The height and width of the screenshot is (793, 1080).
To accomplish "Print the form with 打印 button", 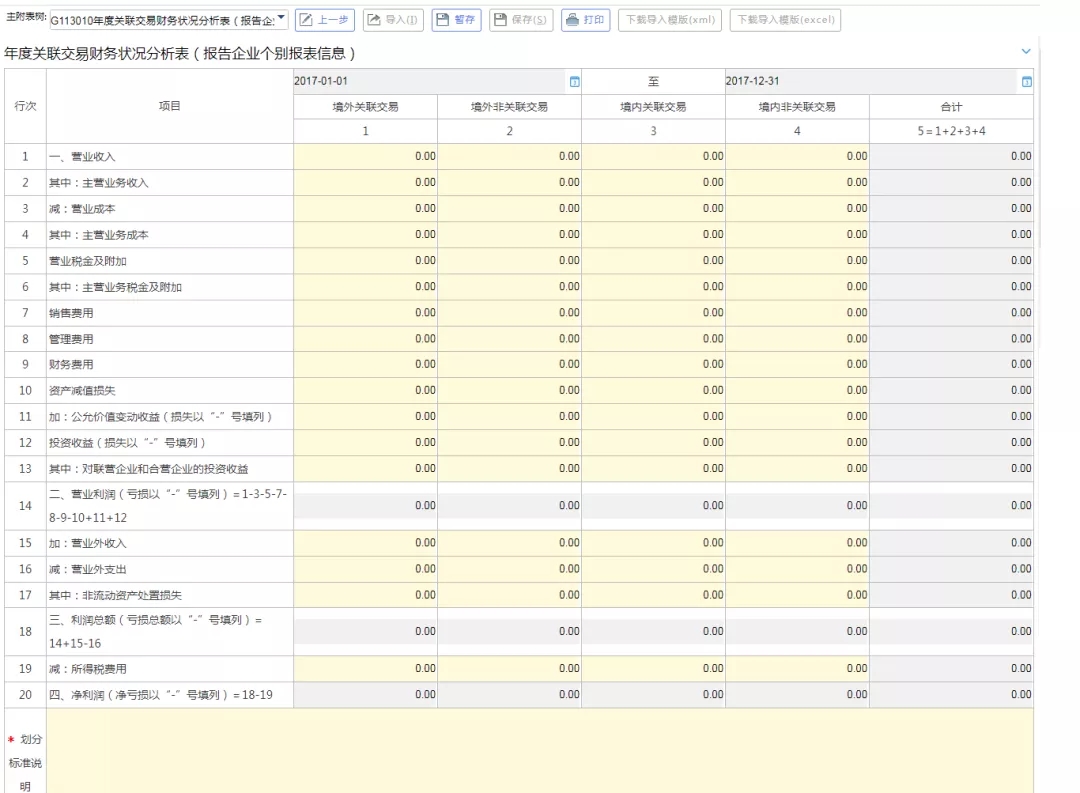I will click(585, 20).
